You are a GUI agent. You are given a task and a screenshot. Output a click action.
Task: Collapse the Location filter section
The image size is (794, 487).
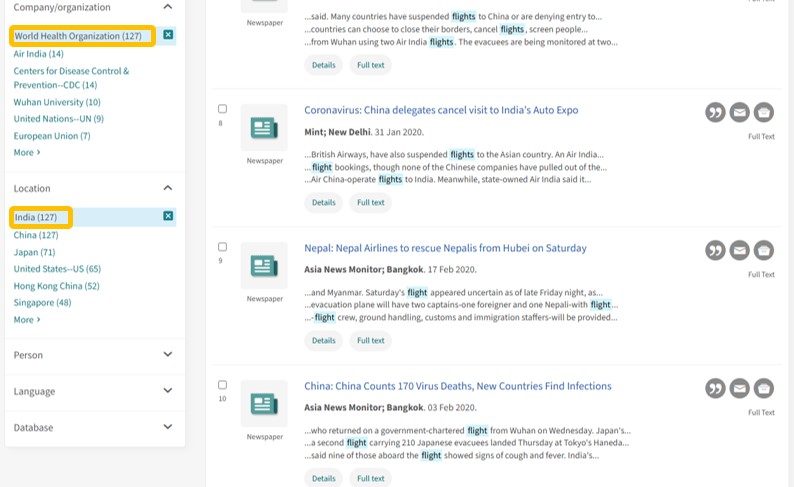tap(167, 188)
